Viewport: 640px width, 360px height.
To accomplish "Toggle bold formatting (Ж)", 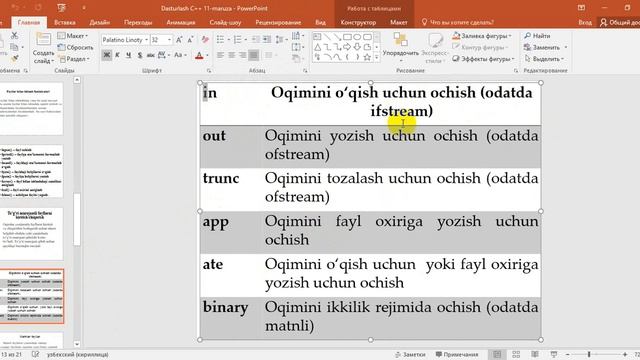I will coord(107,55).
